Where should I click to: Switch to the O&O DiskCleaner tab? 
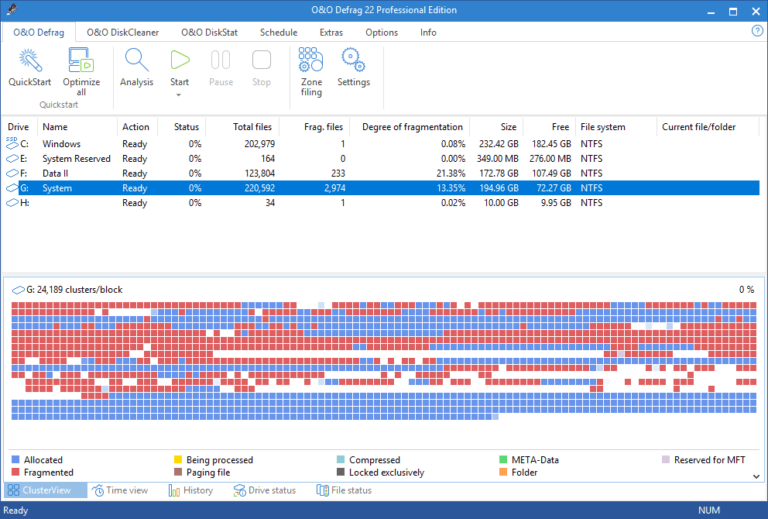(x=122, y=32)
